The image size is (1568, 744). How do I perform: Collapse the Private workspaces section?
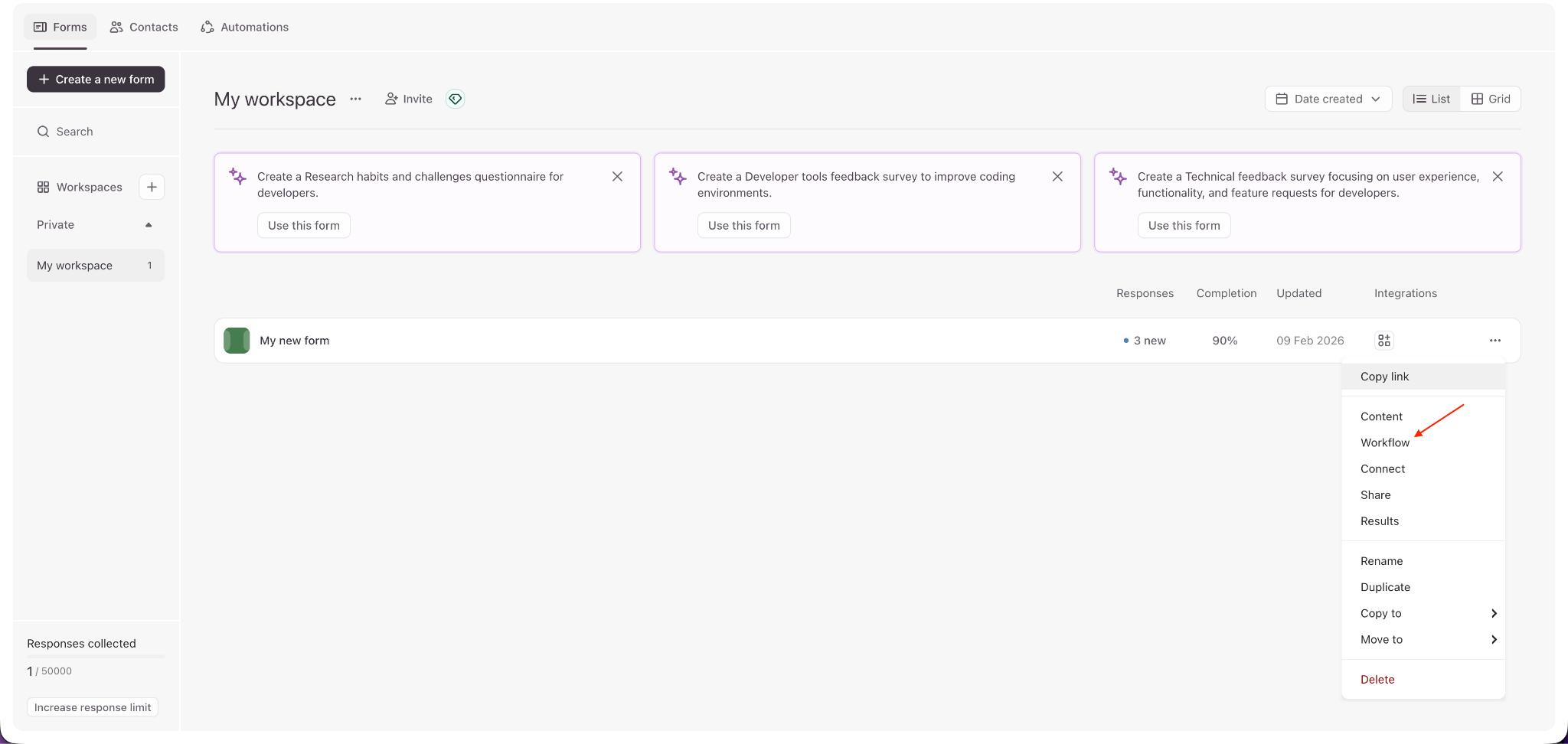pyautogui.click(x=149, y=225)
